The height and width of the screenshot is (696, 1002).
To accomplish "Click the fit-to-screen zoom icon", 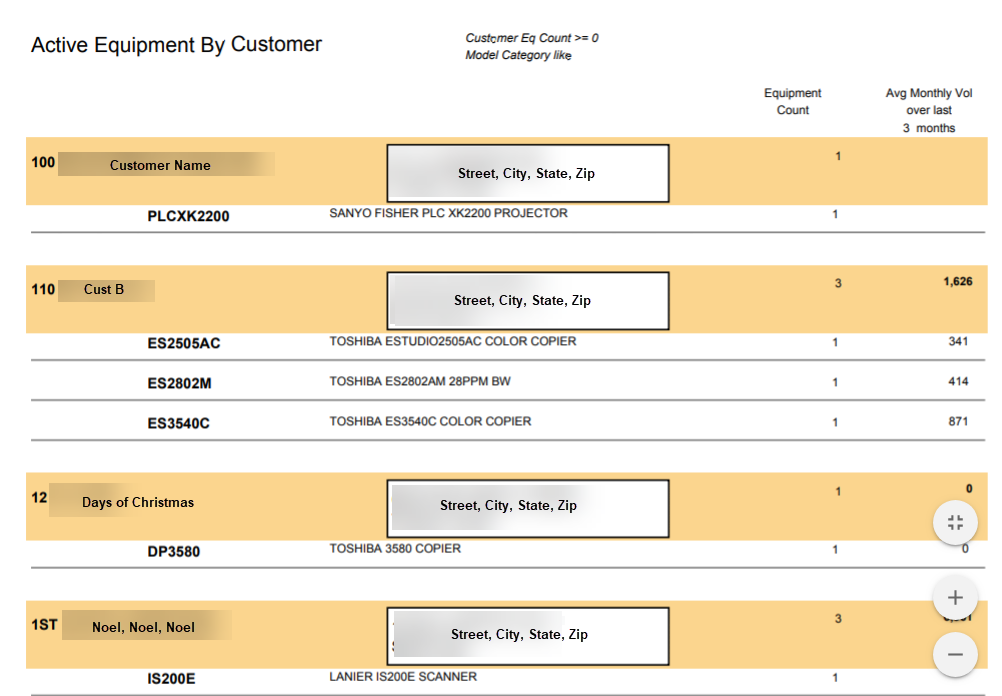I will 955,522.
